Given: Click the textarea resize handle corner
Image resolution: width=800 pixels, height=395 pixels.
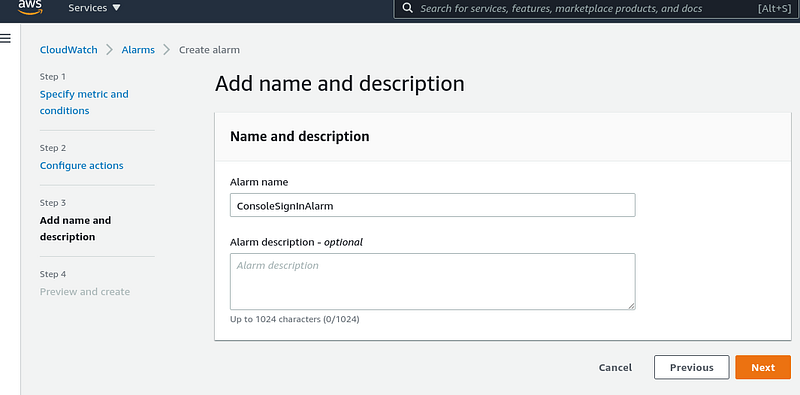Looking at the screenshot, I should click(632, 306).
